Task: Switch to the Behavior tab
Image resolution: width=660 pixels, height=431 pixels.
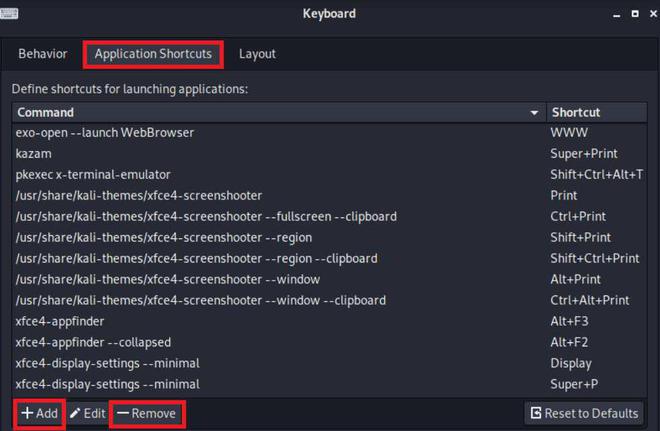Action: point(43,54)
